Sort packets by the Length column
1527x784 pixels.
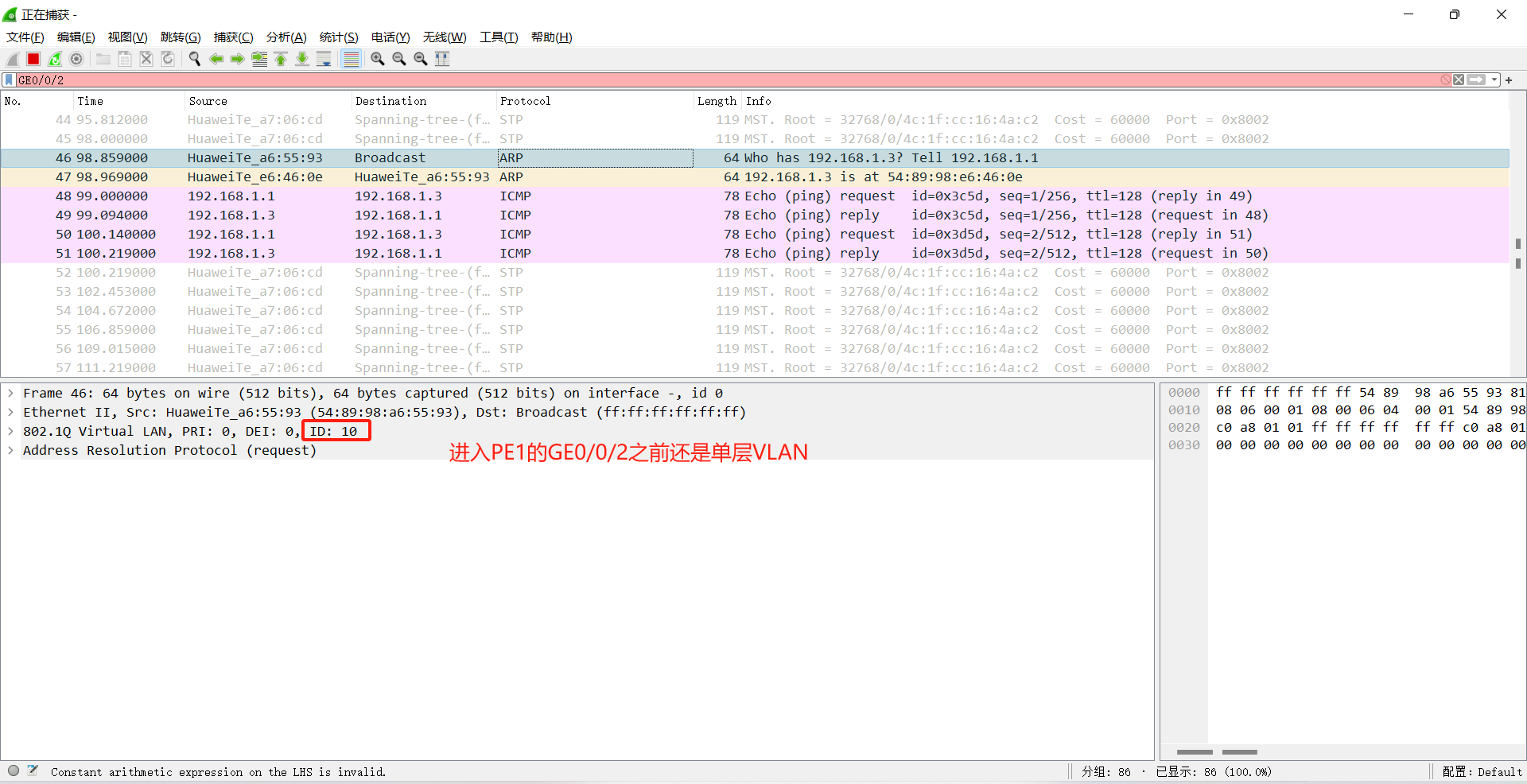717,101
